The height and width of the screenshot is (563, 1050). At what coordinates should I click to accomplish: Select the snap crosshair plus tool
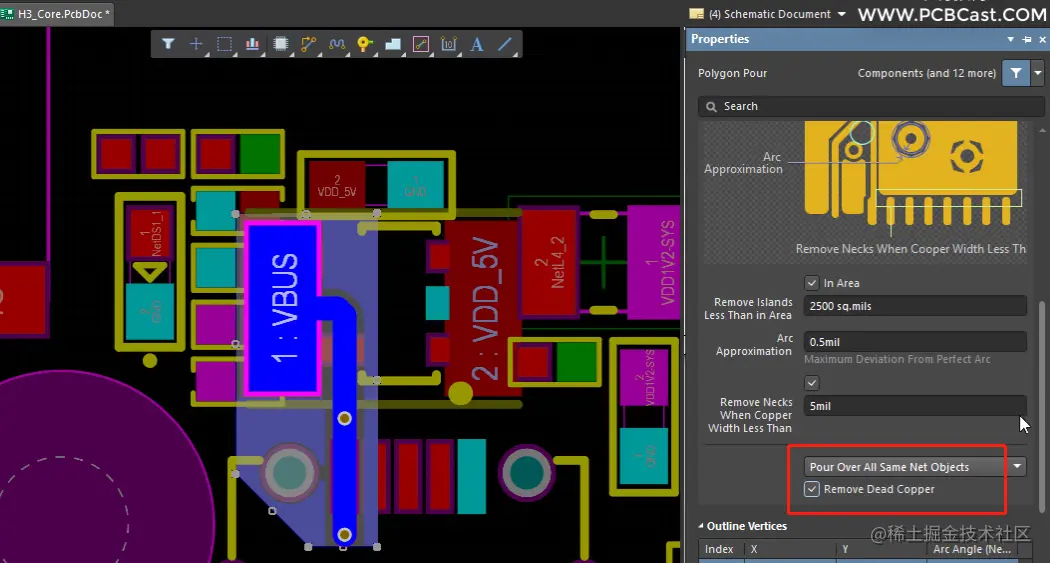click(196, 44)
